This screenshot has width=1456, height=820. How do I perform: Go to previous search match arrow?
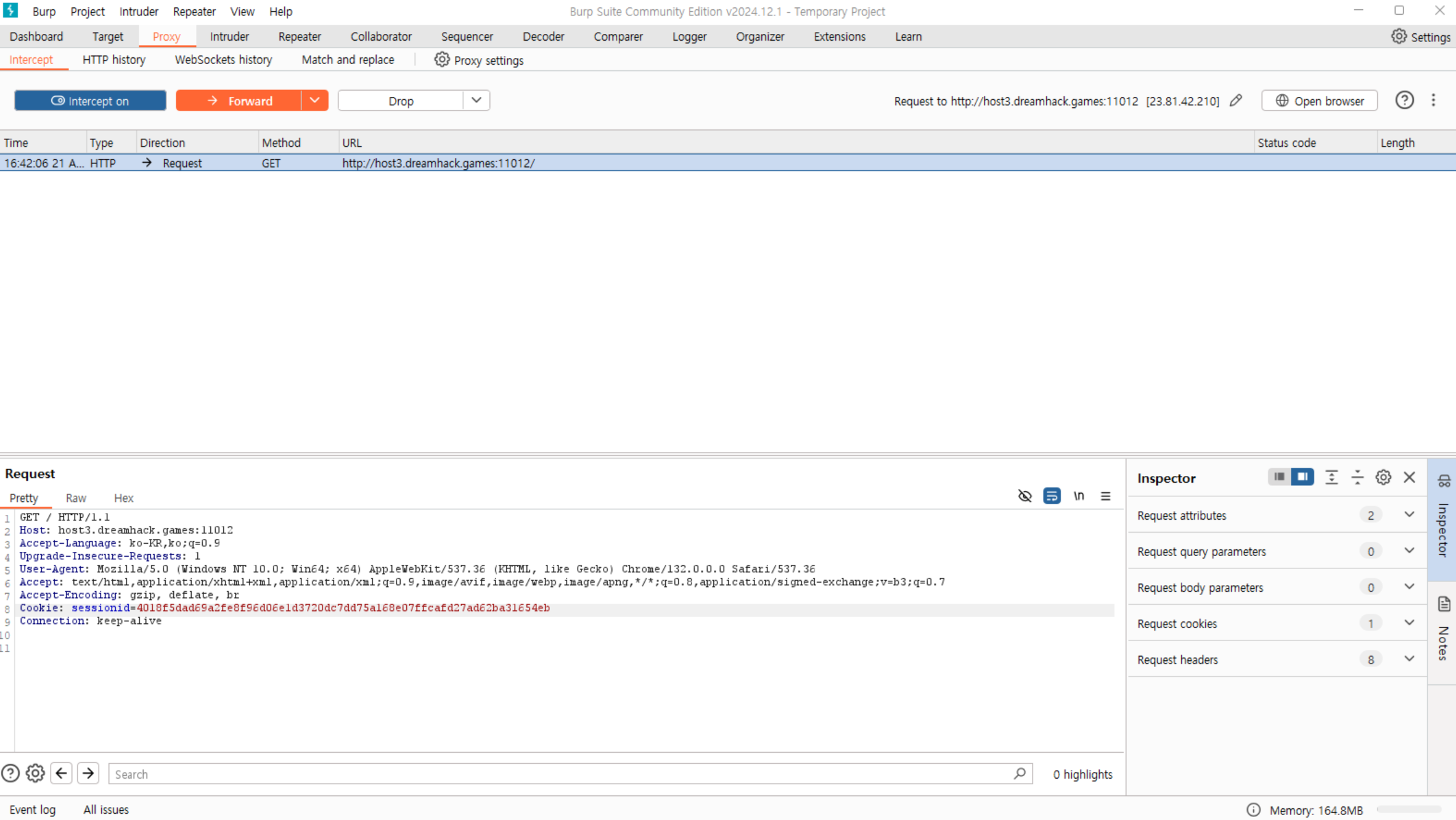click(61, 773)
